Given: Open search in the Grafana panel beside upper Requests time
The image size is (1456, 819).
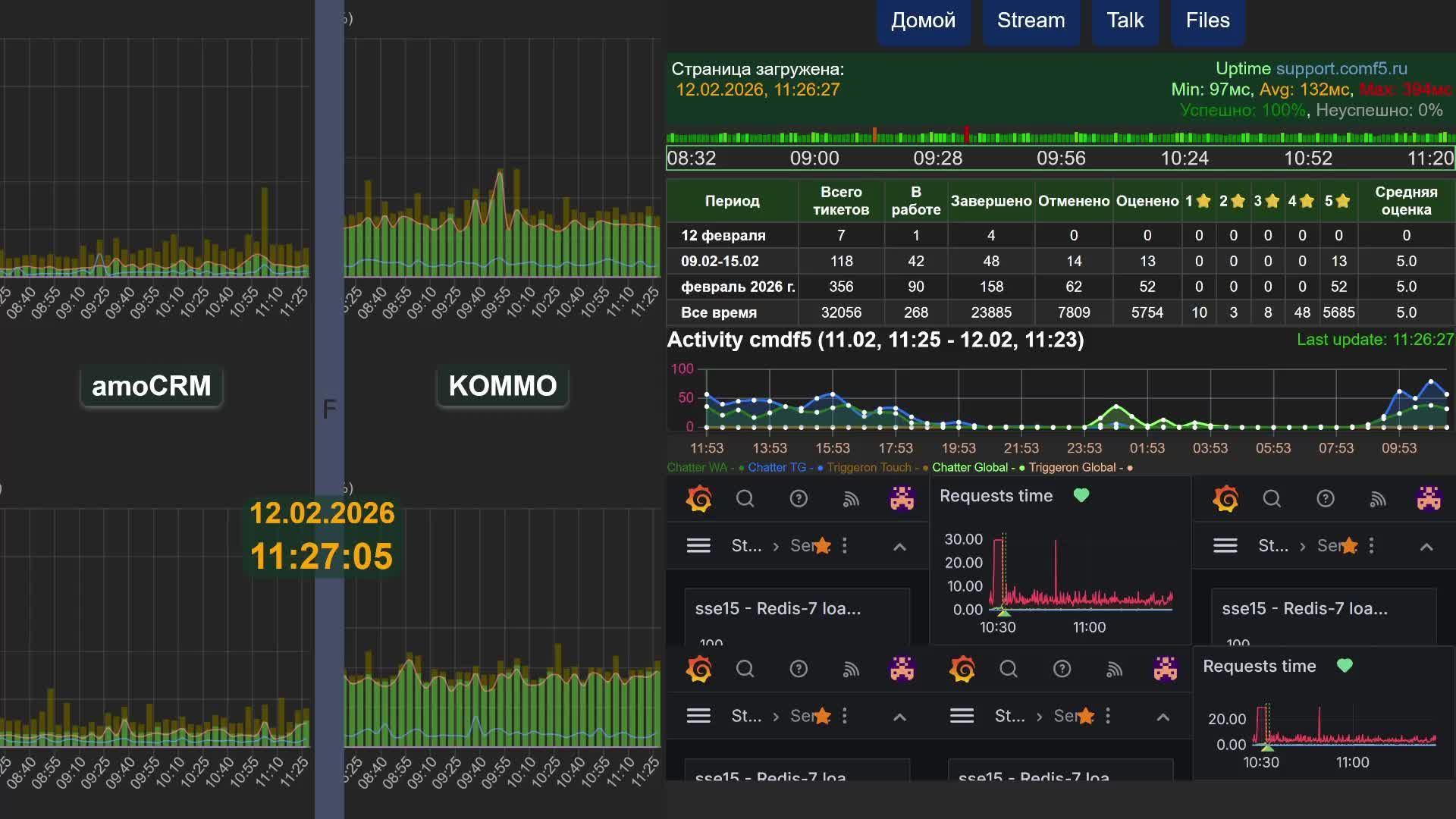Looking at the screenshot, I should click(745, 499).
